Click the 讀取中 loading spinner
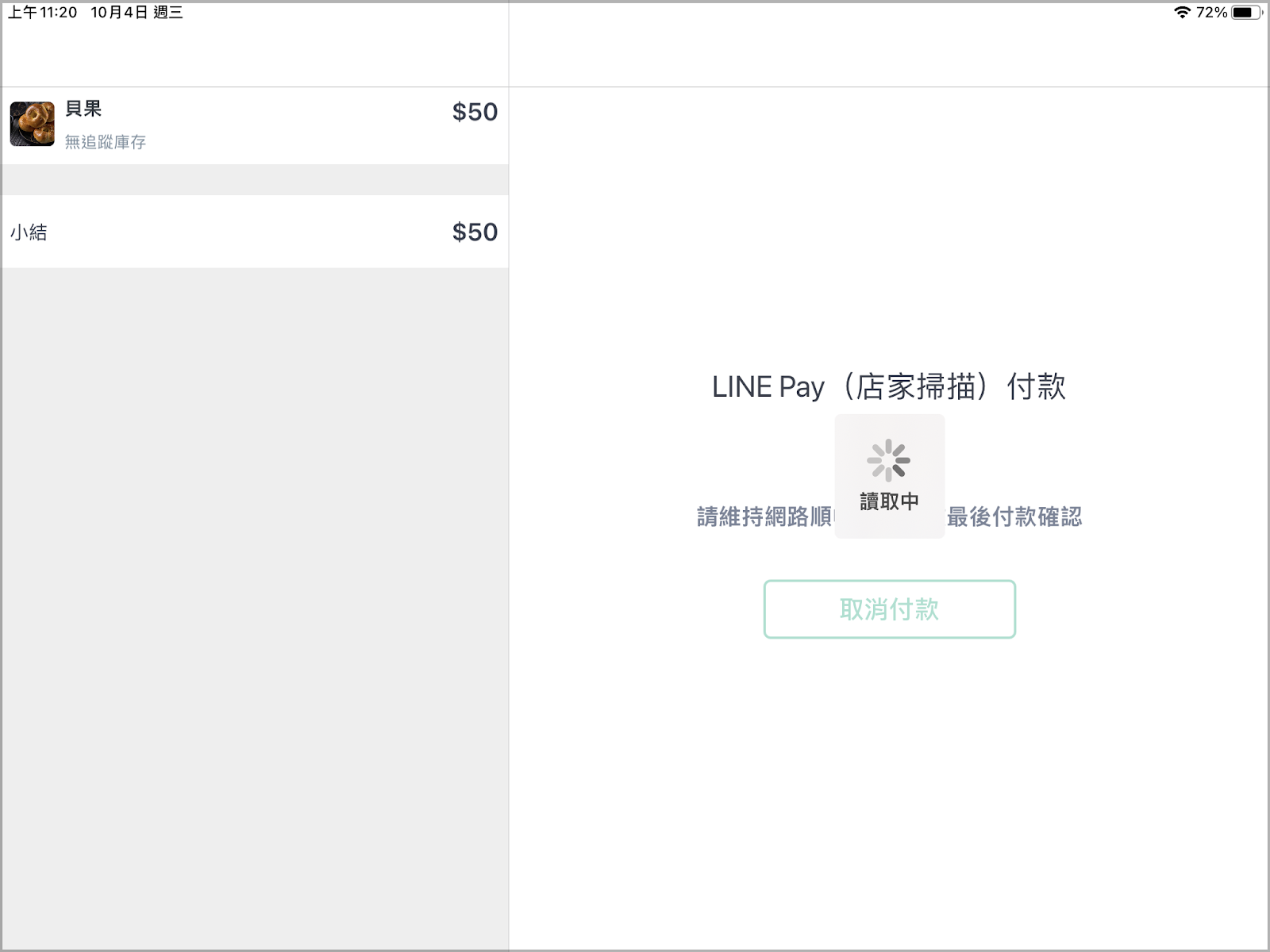 click(888, 460)
